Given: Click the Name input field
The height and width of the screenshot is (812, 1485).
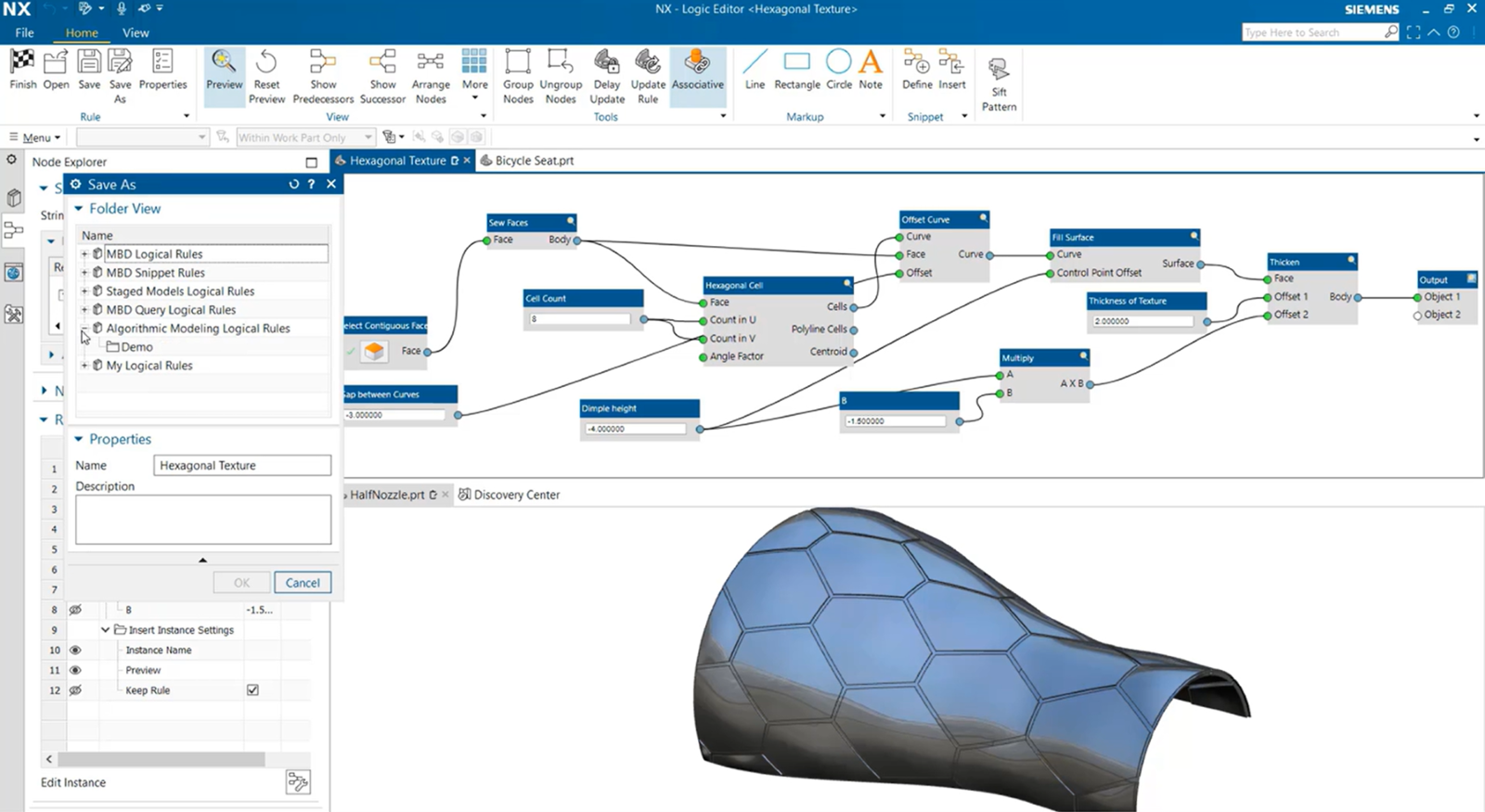Looking at the screenshot, I should (242, 465).
